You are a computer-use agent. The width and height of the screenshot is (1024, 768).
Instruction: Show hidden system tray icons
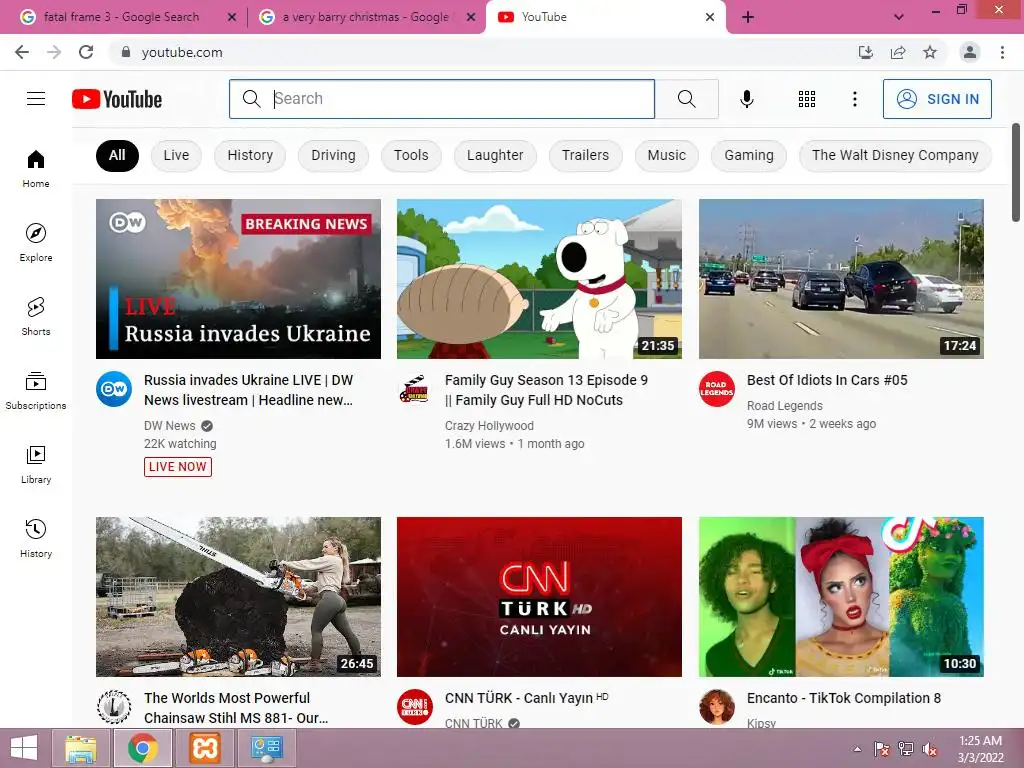tap(857, 749)
